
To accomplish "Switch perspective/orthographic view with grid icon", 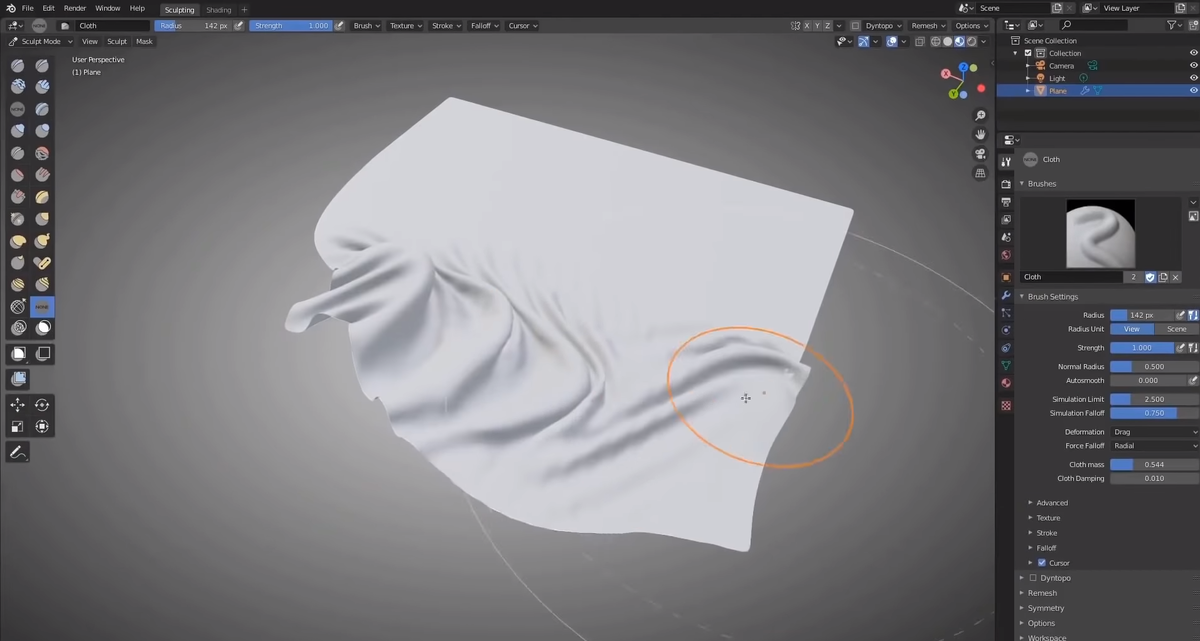I will point(981,173).
